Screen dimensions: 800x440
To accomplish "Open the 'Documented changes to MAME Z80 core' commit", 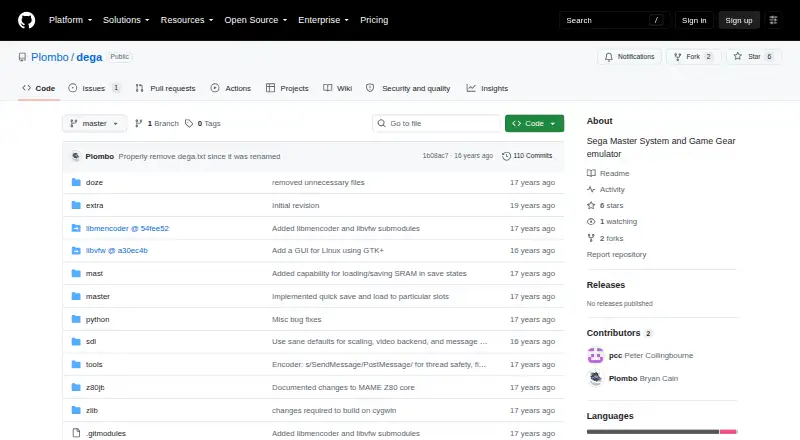I will point(343,387).
